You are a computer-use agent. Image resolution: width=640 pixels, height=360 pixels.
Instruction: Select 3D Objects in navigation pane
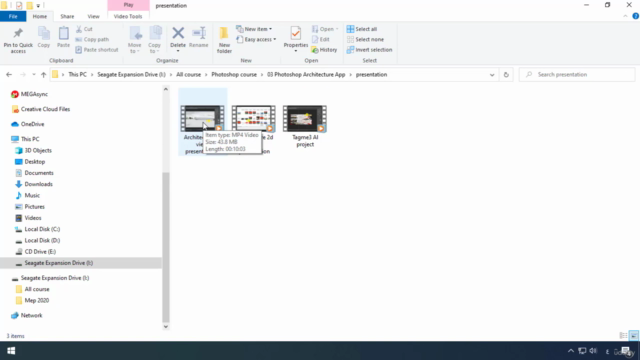pyautogui.click(x=38, y=151)
